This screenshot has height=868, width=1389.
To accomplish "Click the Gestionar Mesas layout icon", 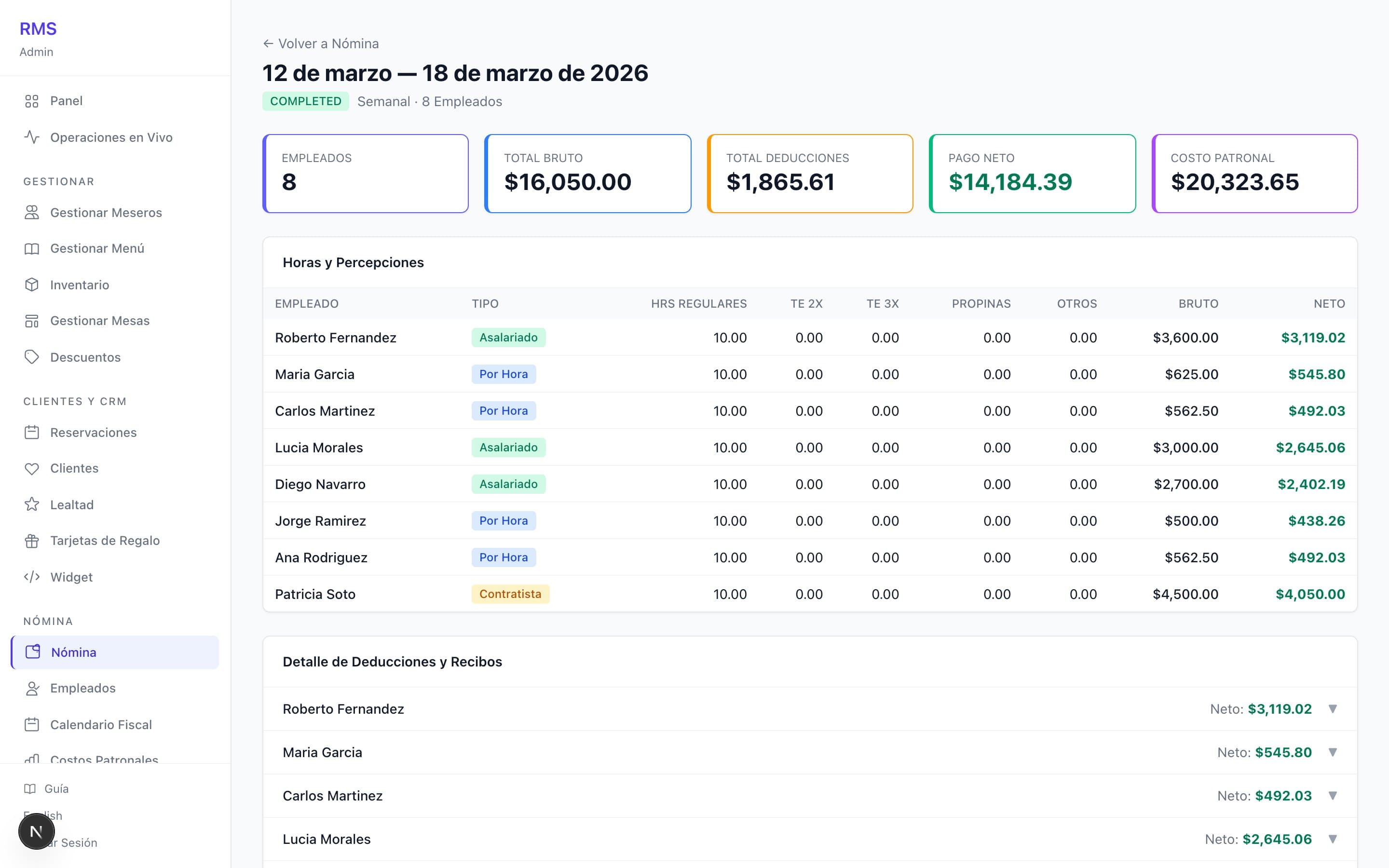I will coord(31,321).
